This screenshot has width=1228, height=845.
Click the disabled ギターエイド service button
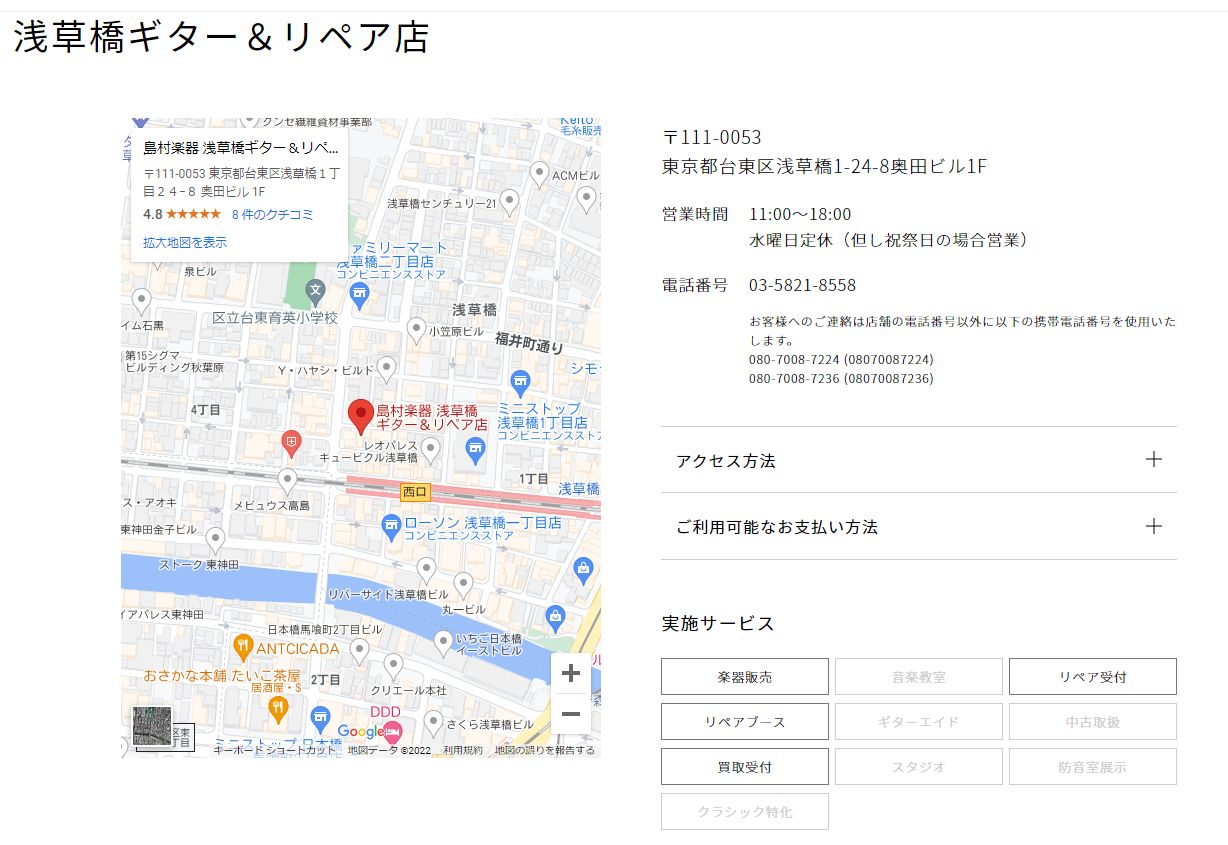coord(919,722)
